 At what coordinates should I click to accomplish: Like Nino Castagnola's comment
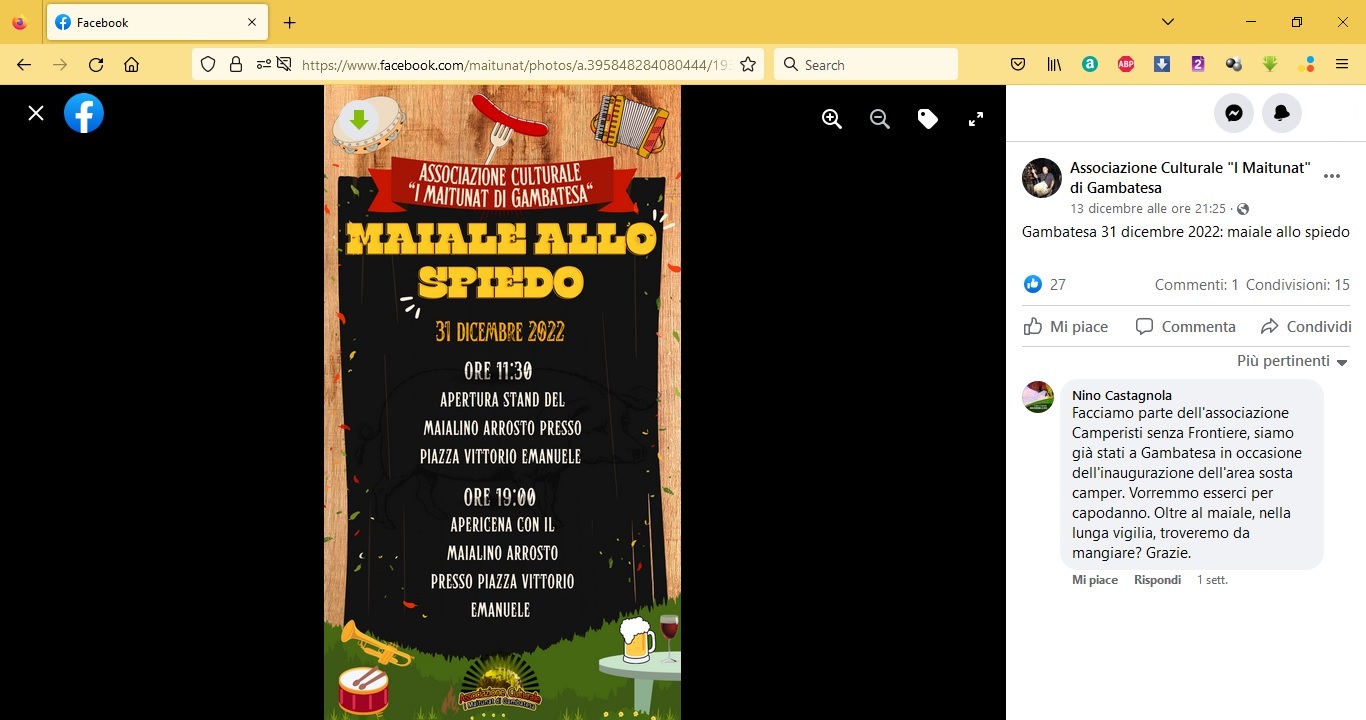tap(1095, 580)
